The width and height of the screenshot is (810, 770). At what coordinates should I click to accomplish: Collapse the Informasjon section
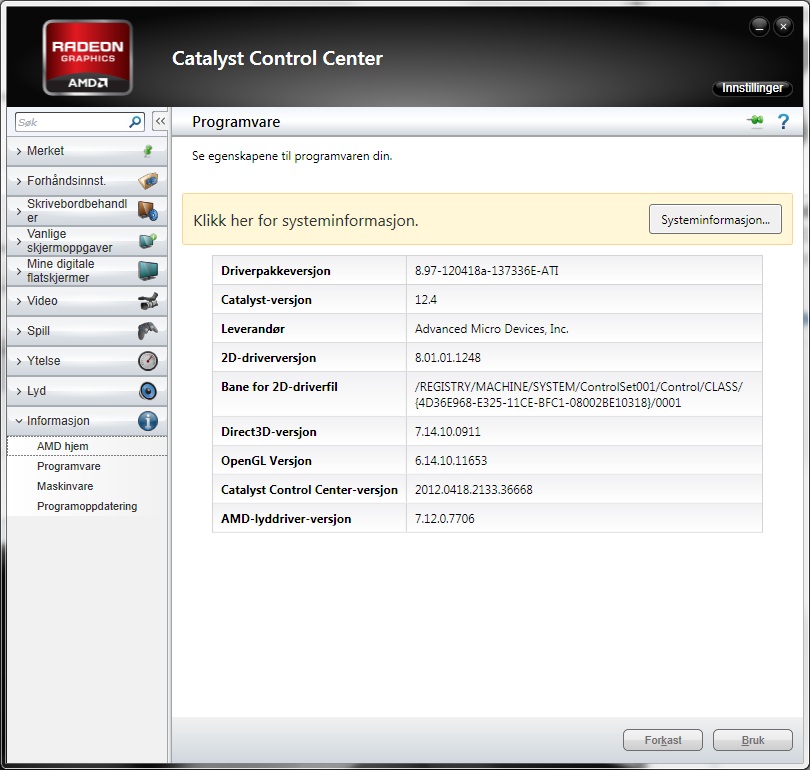point(87,421)
